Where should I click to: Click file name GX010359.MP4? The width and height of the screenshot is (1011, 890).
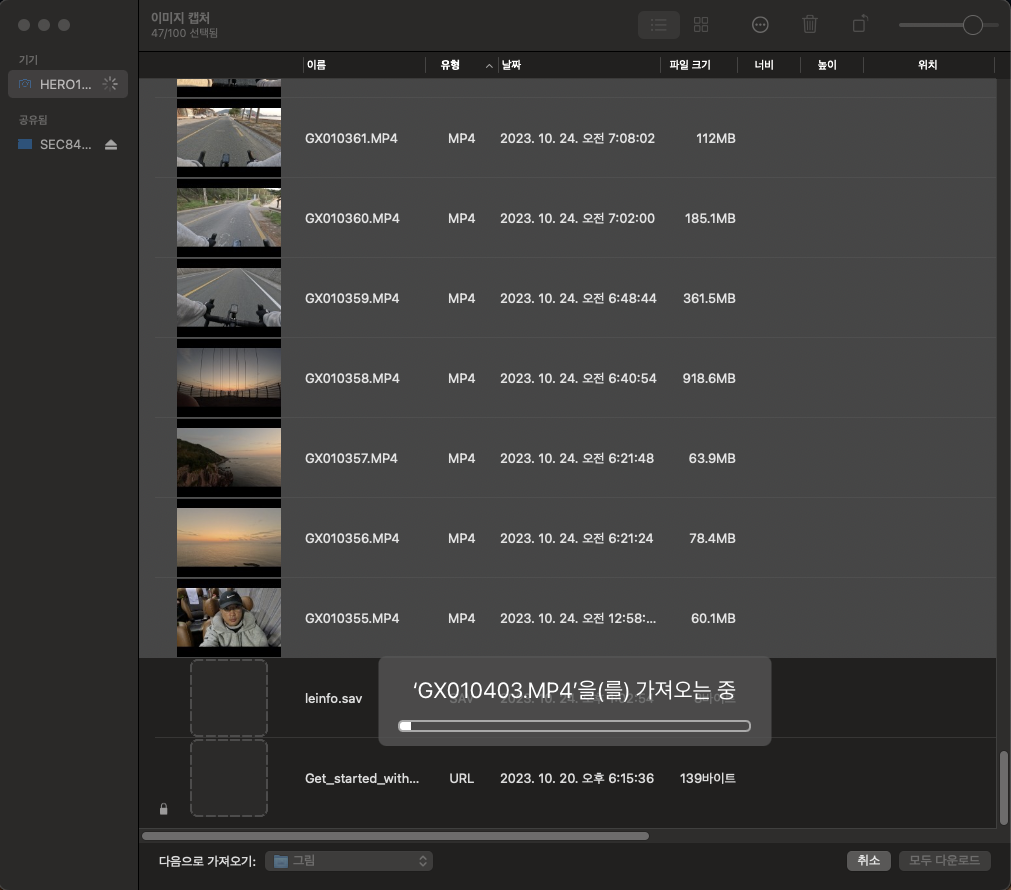point(352,298)
